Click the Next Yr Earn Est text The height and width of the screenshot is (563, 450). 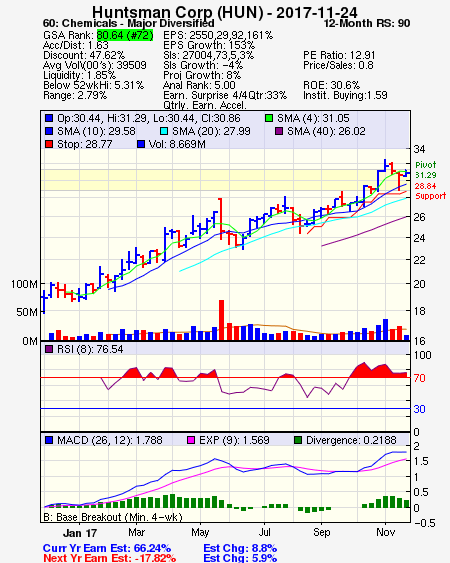click(x=110, y=558)
